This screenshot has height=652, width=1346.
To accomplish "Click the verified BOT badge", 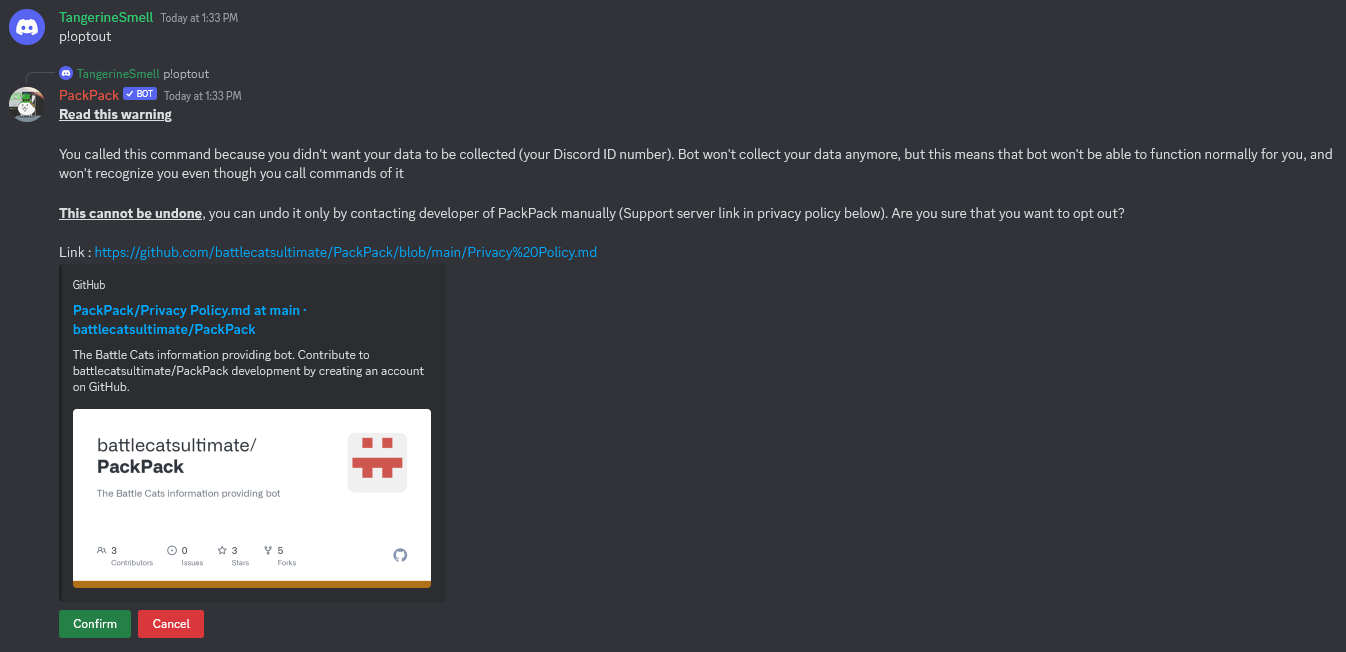I will click(140, 94).
